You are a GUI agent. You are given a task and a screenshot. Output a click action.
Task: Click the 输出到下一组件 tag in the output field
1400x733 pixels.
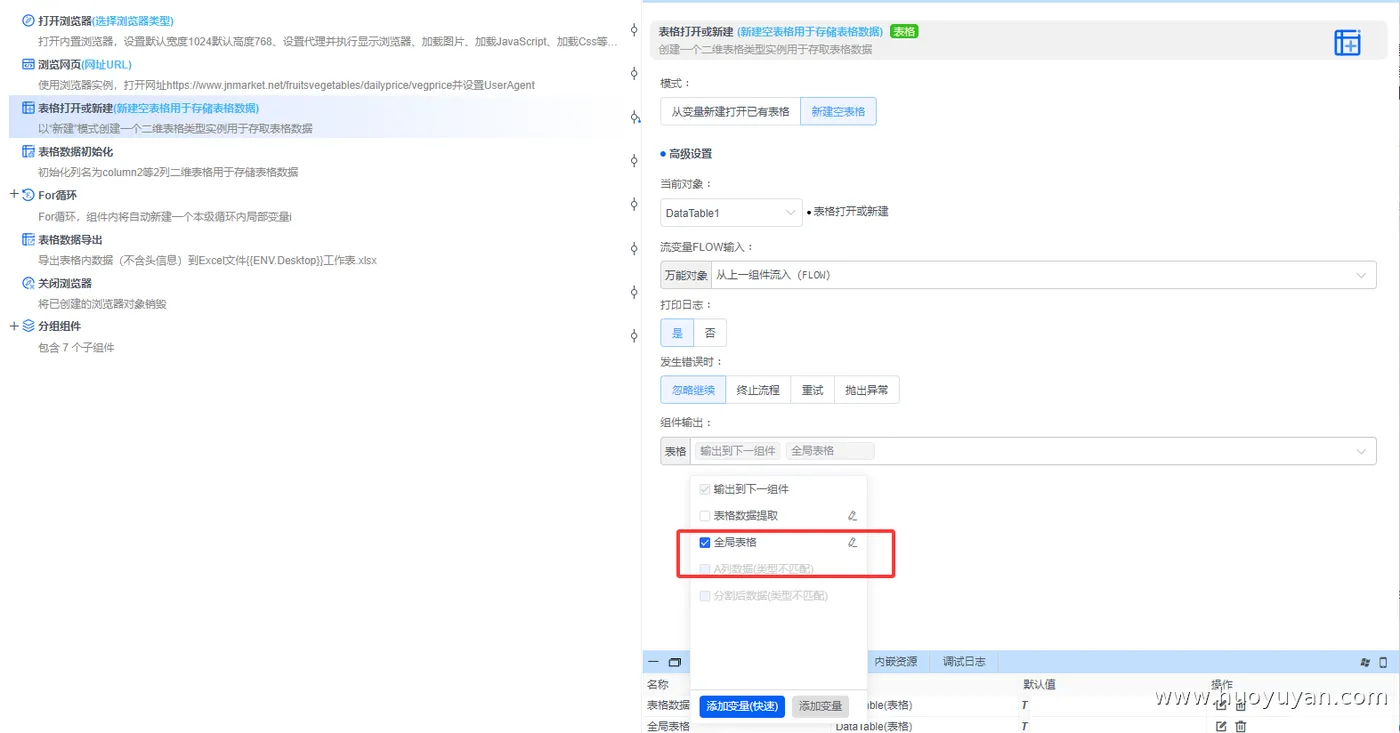pyautogui.click(x=738, y=451)
